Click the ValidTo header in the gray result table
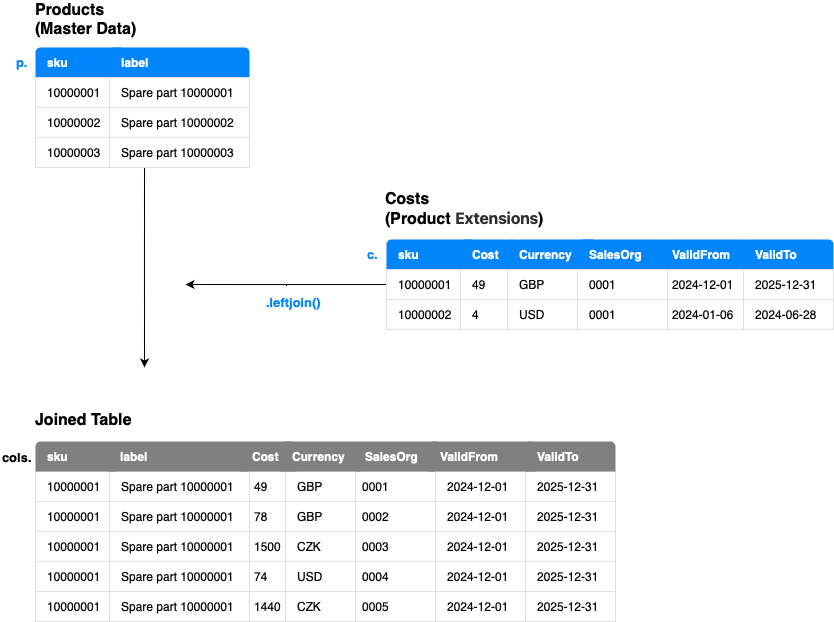This screenshot has height=622, width=834. 557,457
